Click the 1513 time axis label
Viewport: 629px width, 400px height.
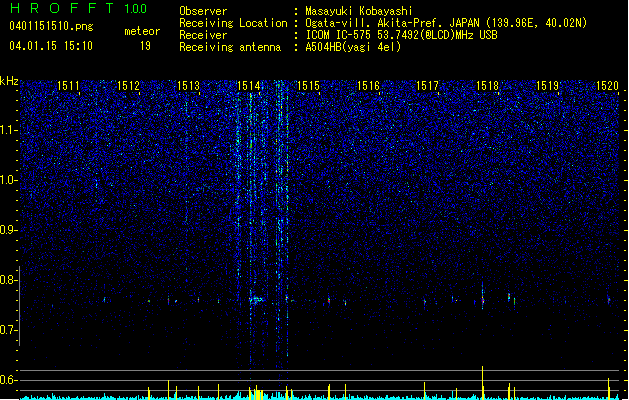click(188, 86)
